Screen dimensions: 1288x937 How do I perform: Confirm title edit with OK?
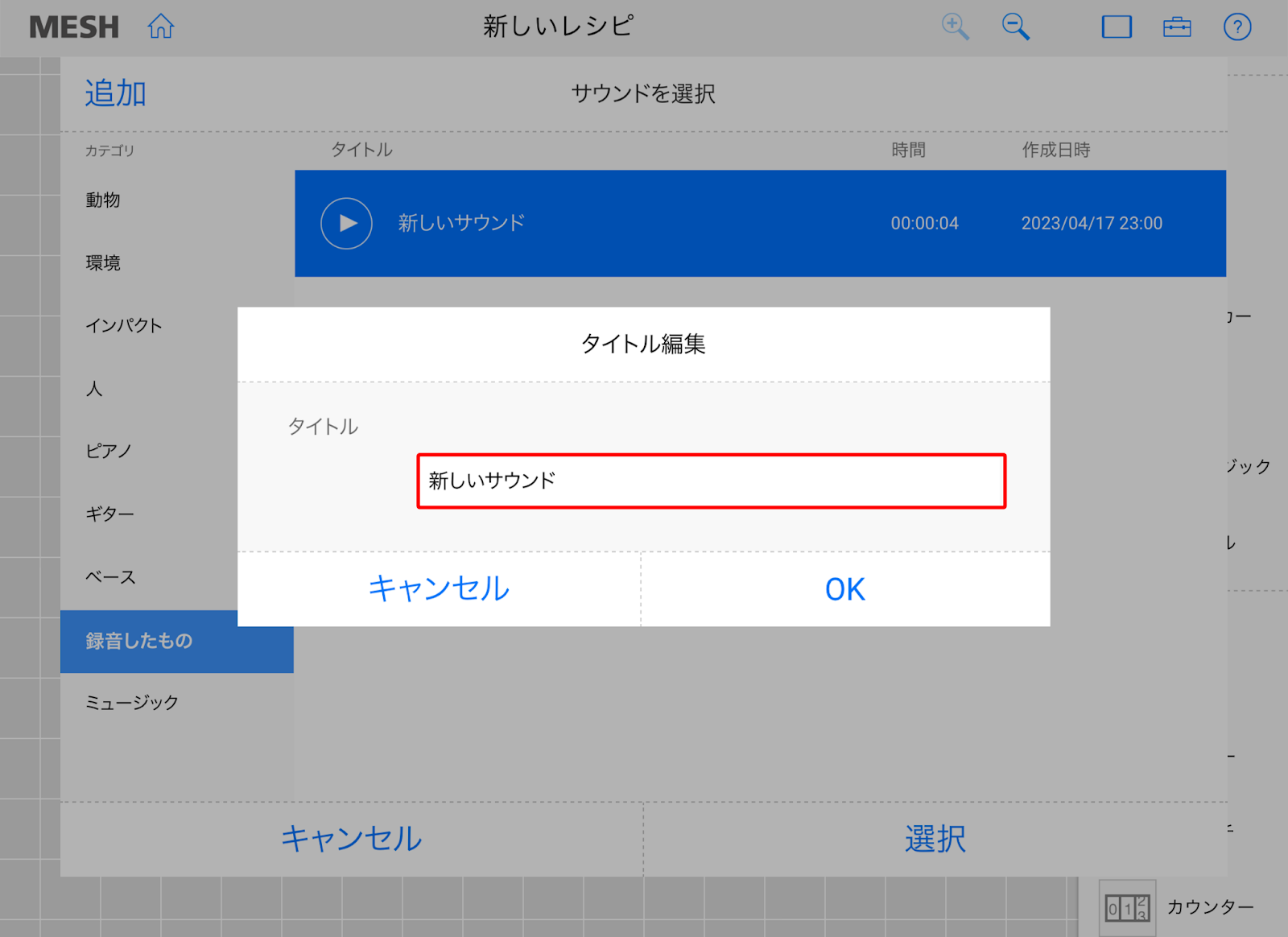845,589
